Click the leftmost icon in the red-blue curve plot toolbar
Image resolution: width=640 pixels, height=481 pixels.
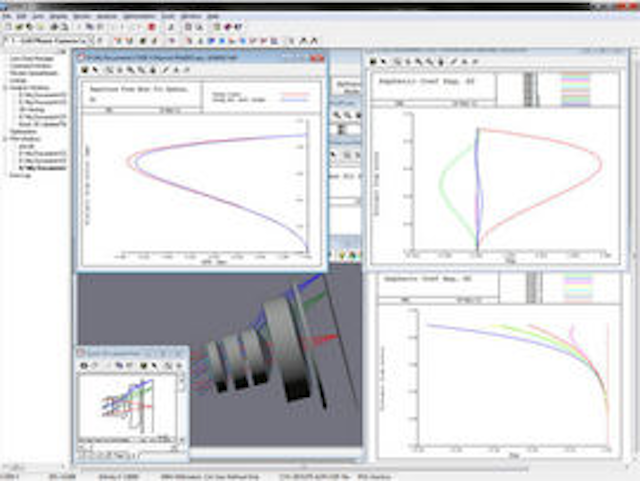[84, 70]
